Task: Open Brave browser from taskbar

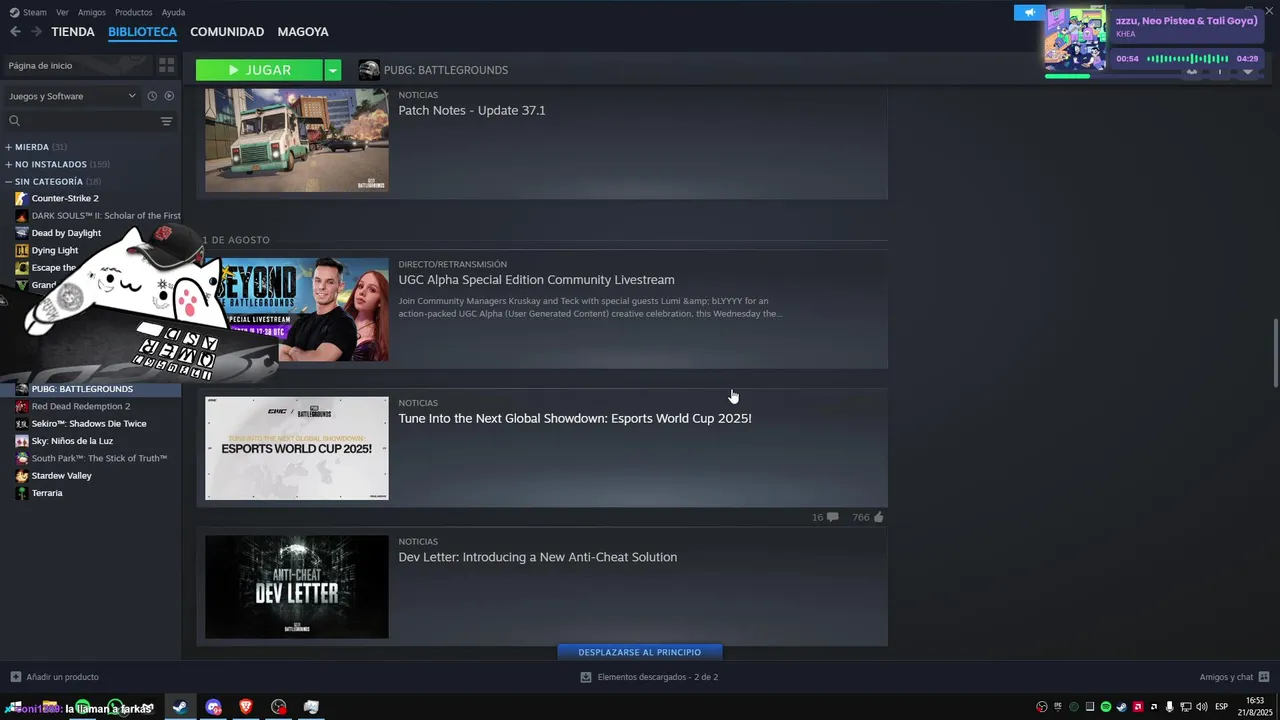Action: [246, 707]
